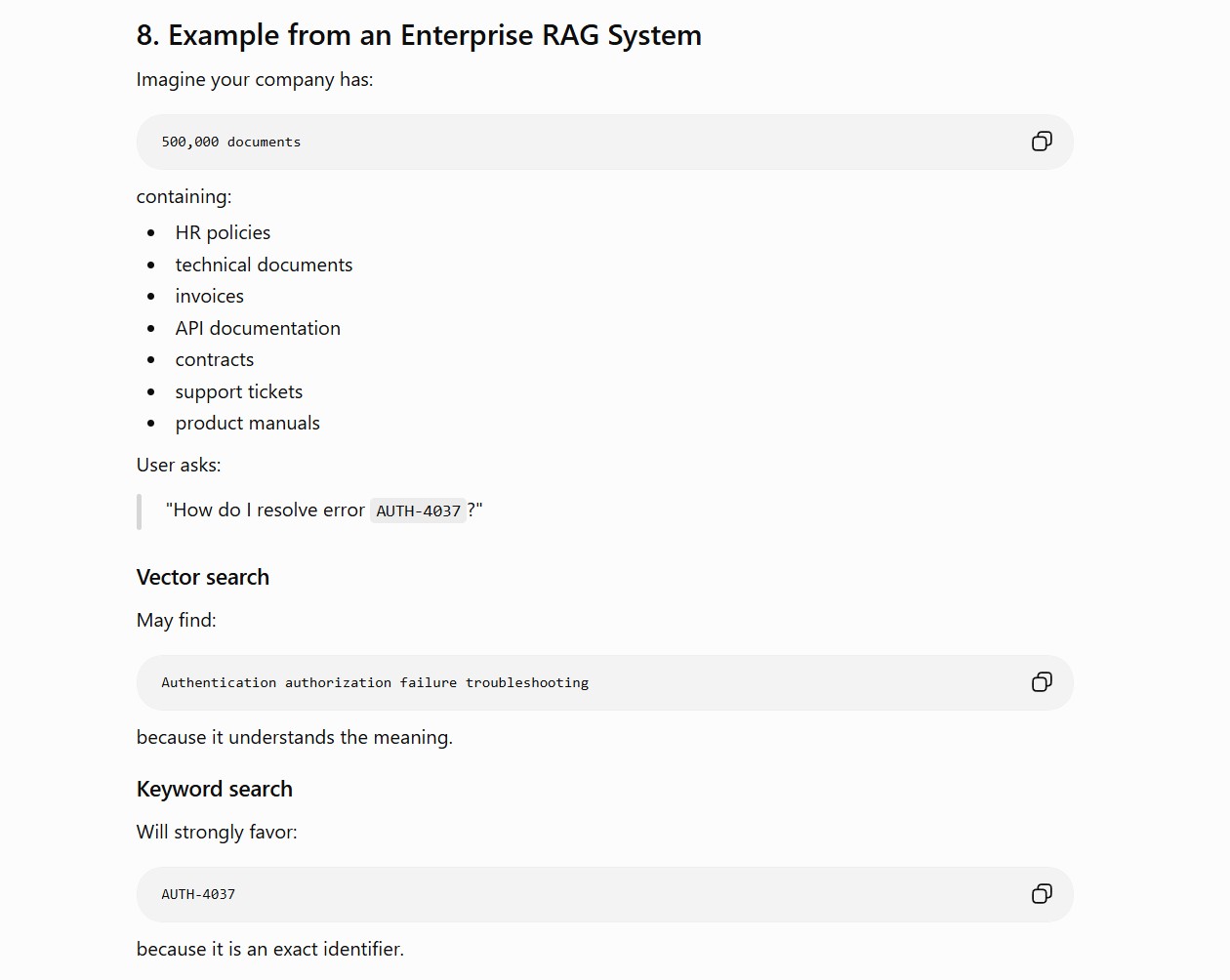Select the 'support tickets' bullet item
The image size is (1230, 980).
(239, 391)
